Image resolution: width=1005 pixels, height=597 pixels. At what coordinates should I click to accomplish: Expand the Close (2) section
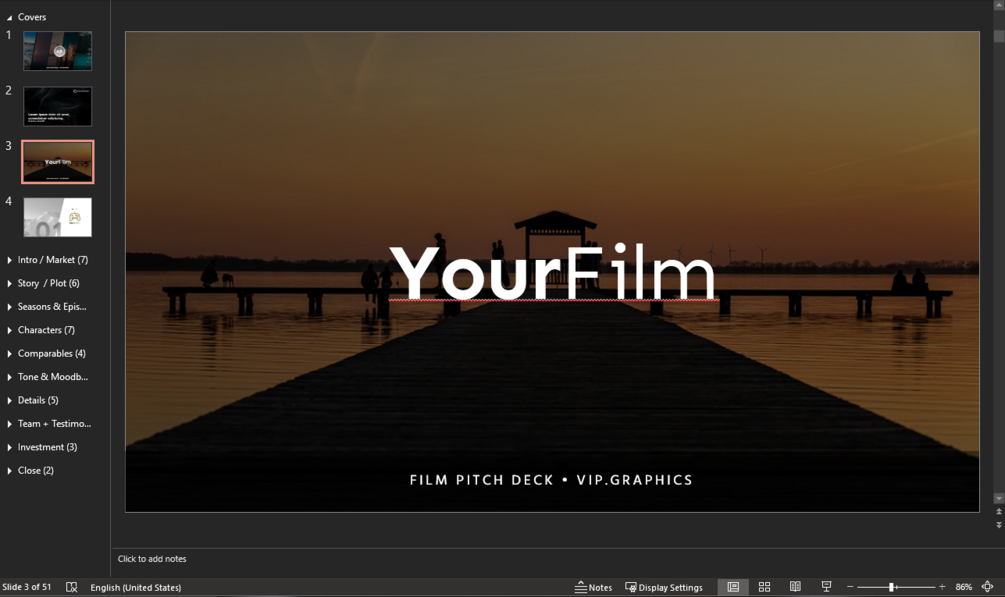click(x=9, y=470)
